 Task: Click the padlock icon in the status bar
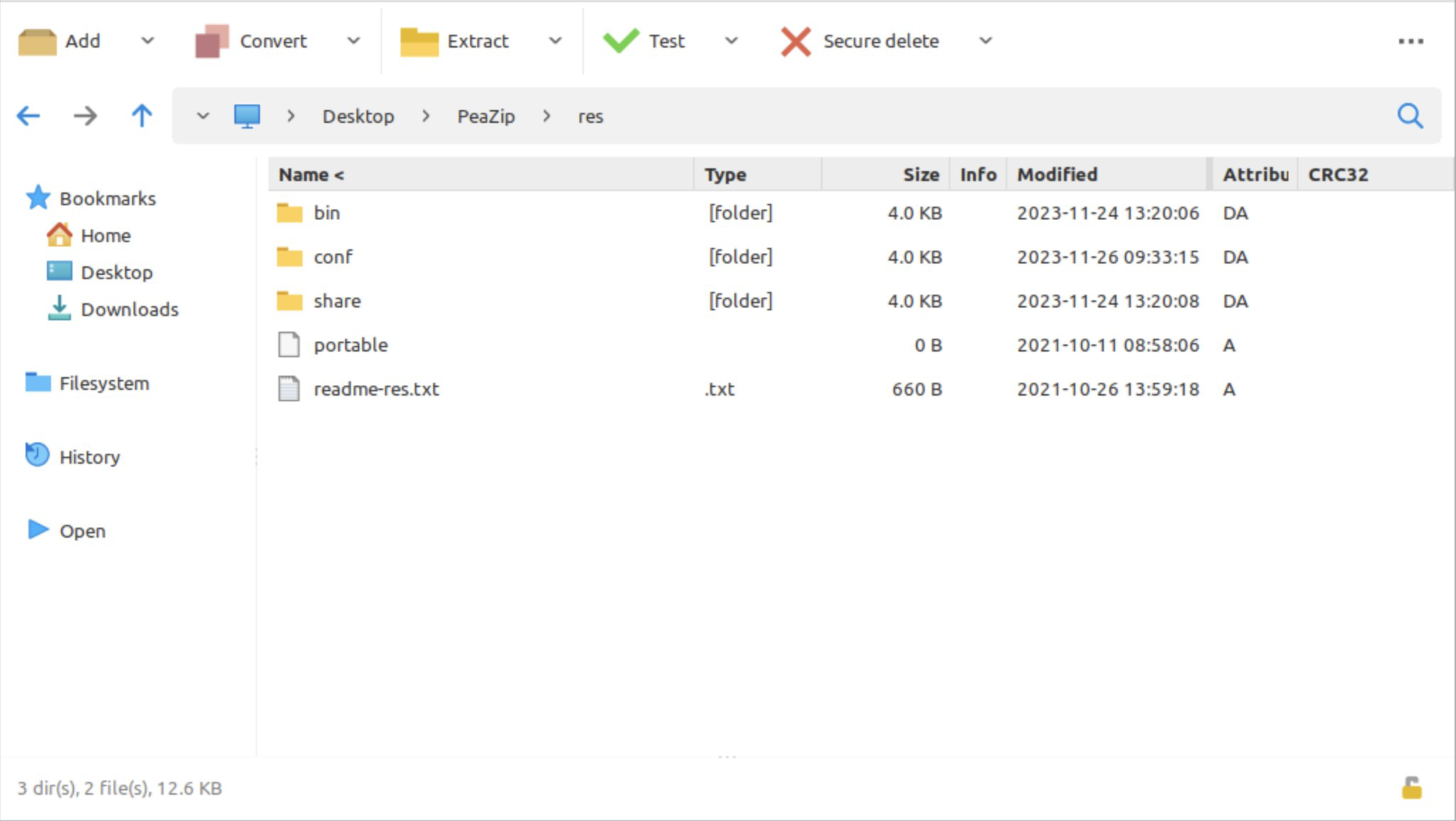coord(1411,788)
